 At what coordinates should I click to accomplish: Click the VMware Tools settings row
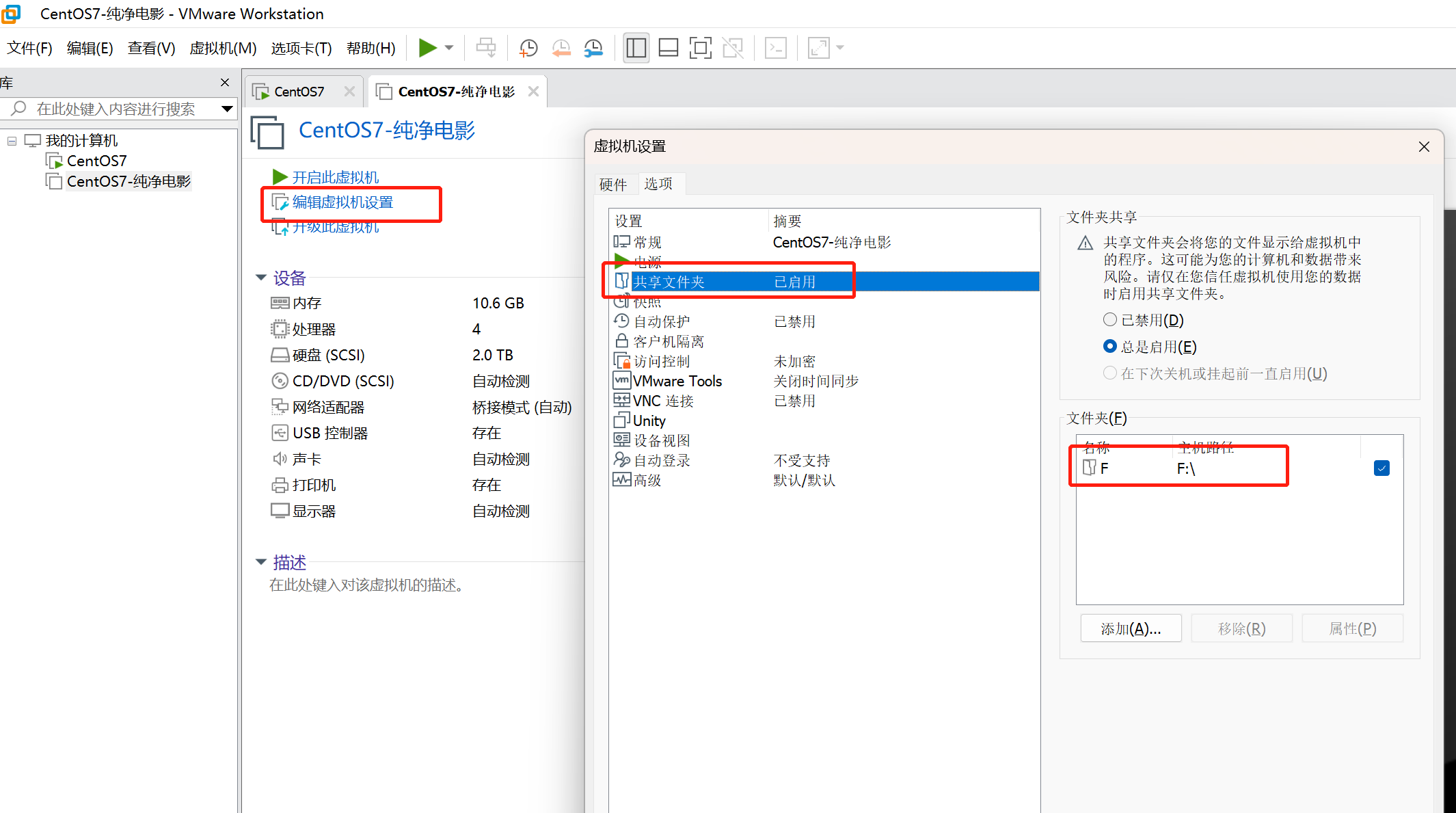[677, 381]
